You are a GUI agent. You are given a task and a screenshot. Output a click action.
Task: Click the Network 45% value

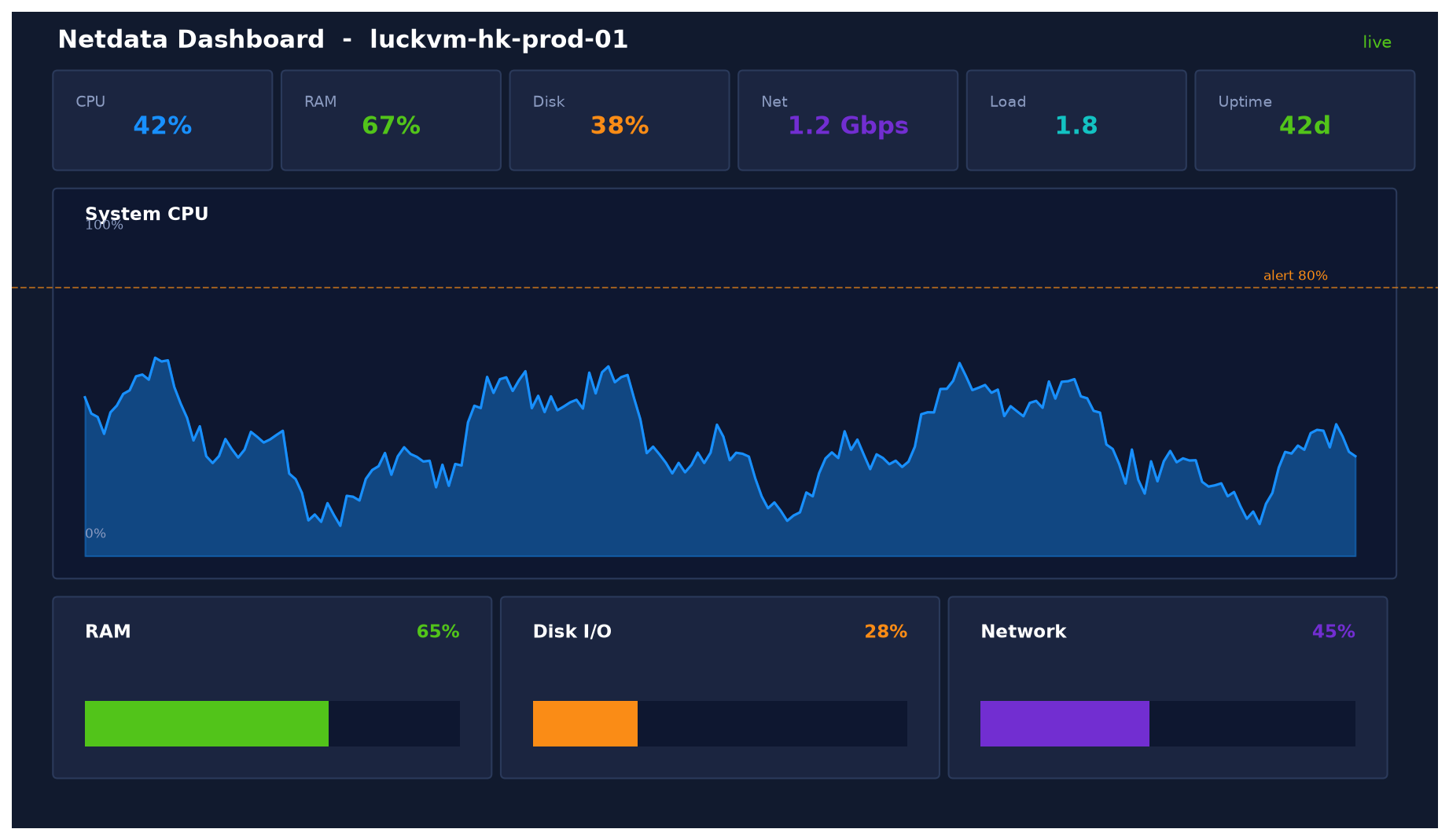coord(1333,632)
